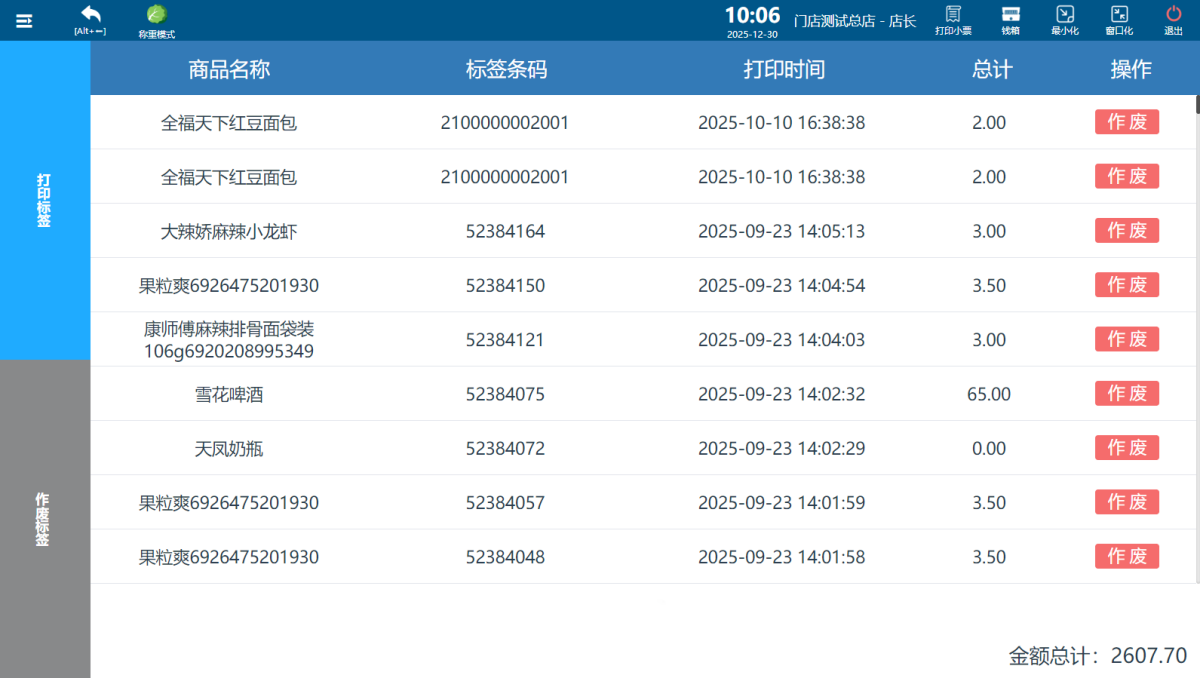Viewport: 1200px width, 678px height.
Task: Click the 商品名称 column header
Action: click(229, 69)
